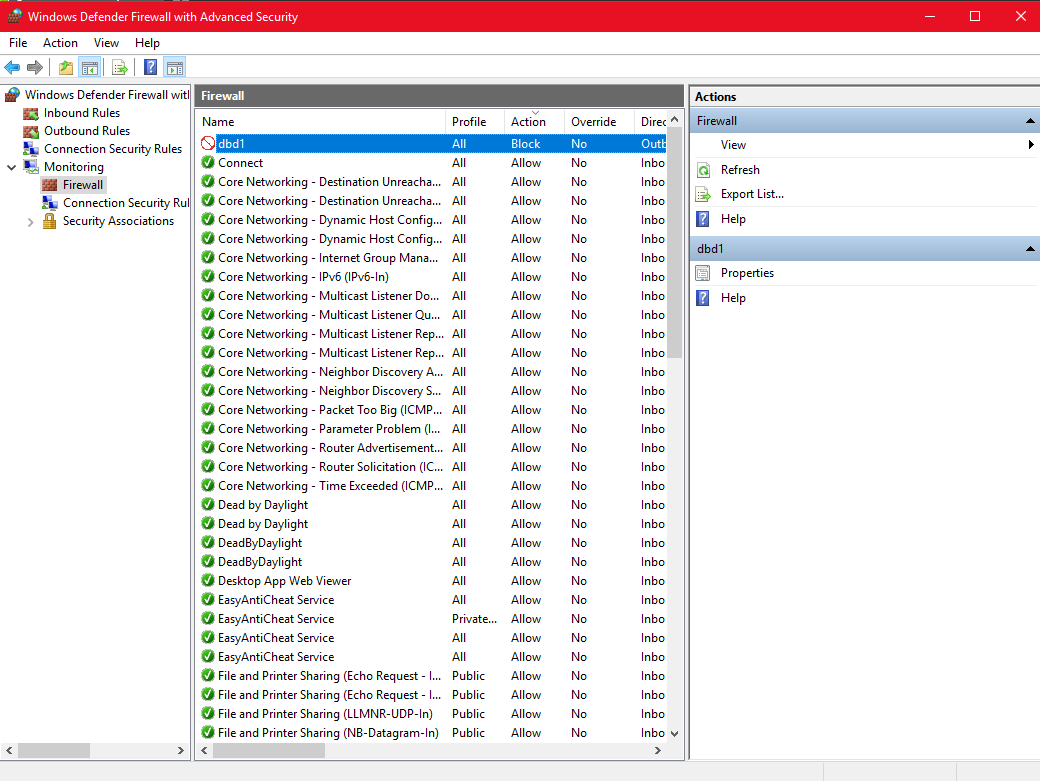Click scroll-right arrow of tree pane
This screenshot has width=1040, height=781.
pos(180,751)
